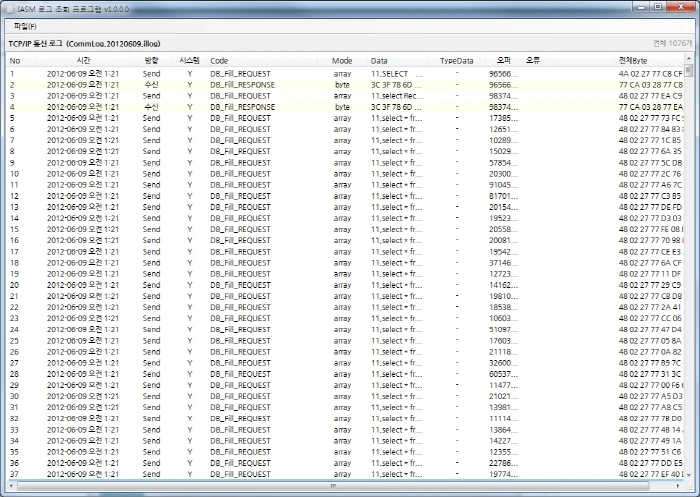The image size is (700, 497).
Task: Select DB_Fill_RESPONSE in row 2
Action: pyautogui.click(x=242, y=85)
